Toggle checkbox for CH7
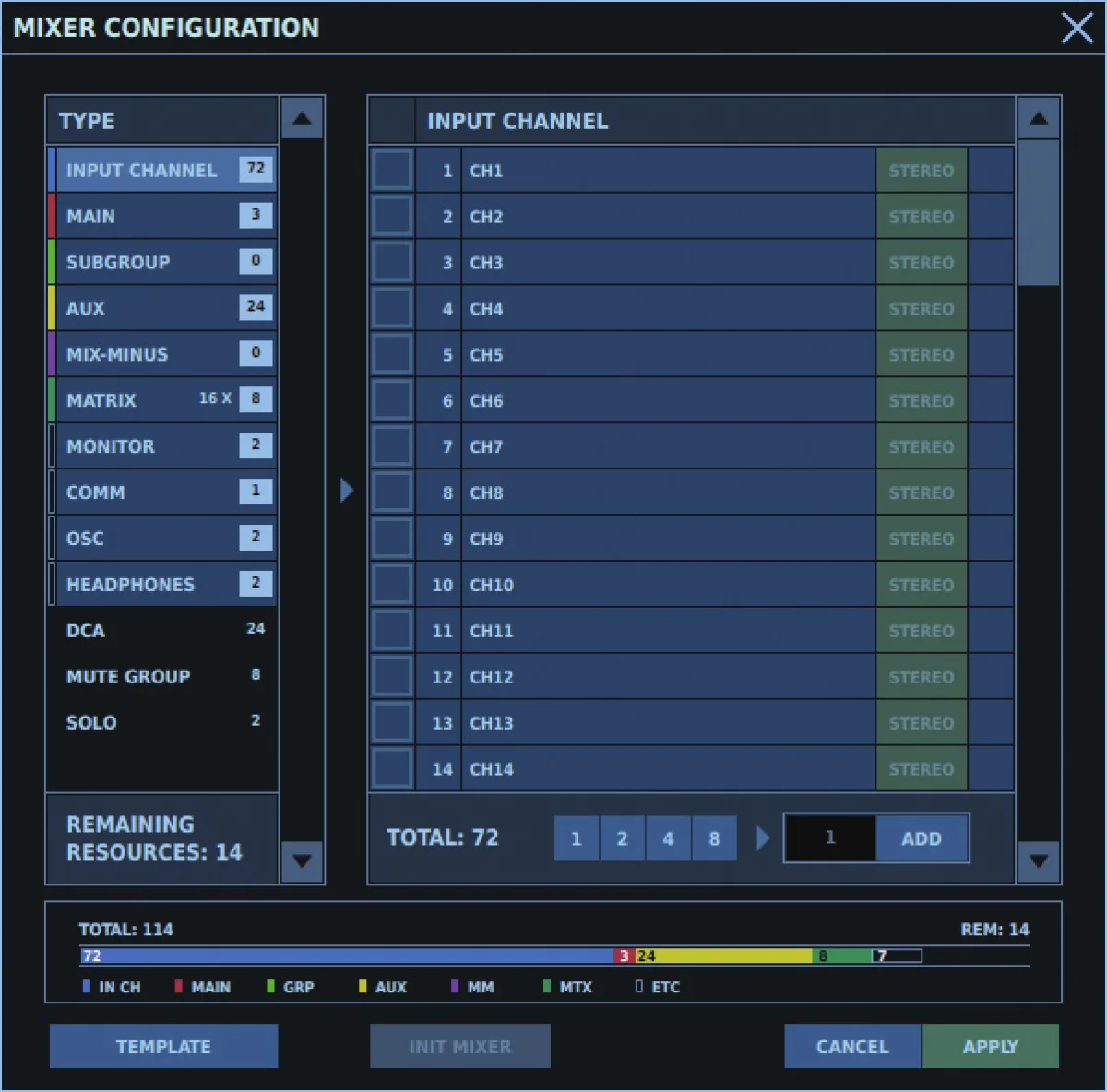This screenshot has width=1107, height=1092. click(392, 447)
